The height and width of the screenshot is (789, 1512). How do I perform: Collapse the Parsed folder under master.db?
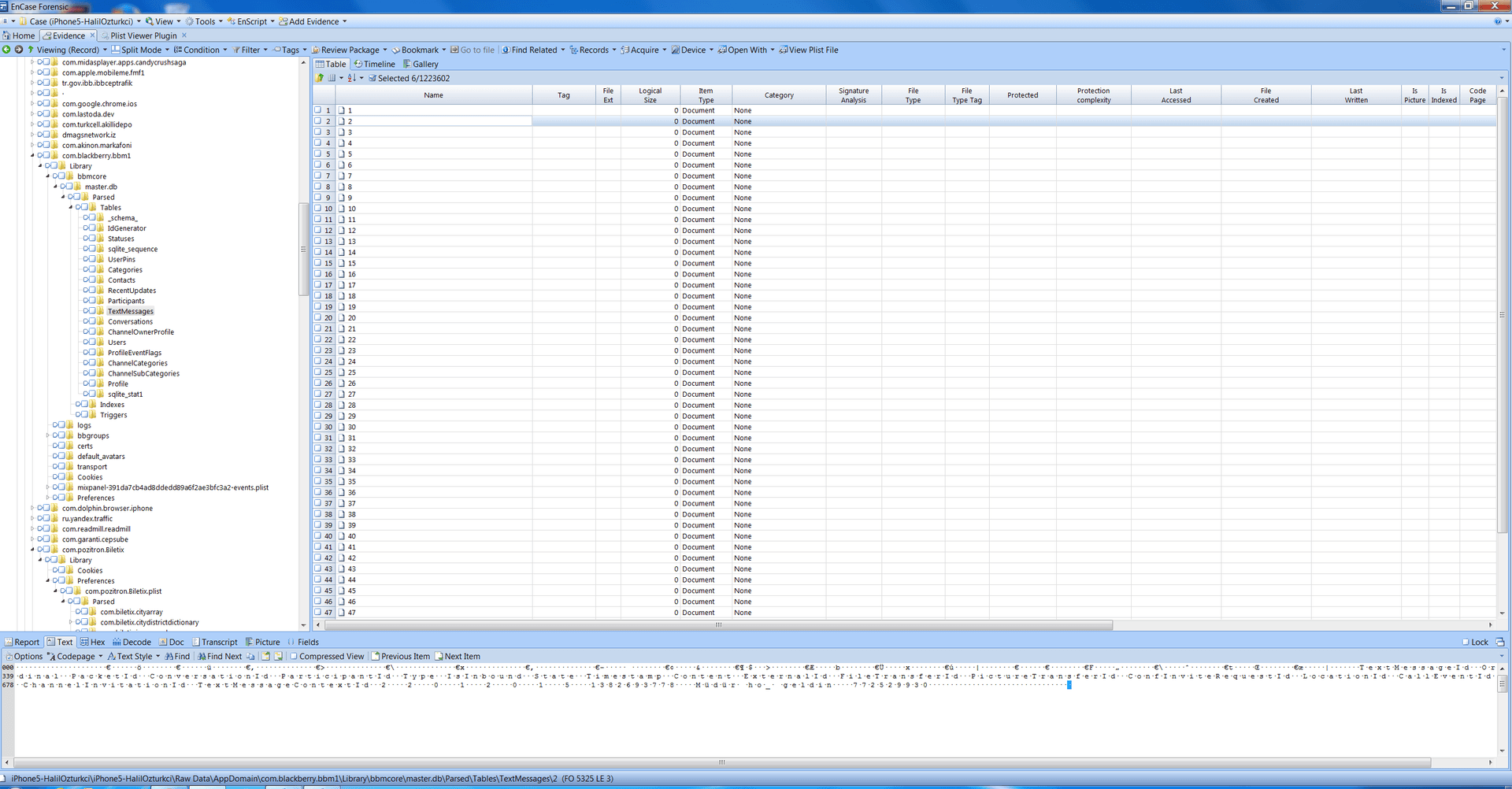tap(63, 197)
